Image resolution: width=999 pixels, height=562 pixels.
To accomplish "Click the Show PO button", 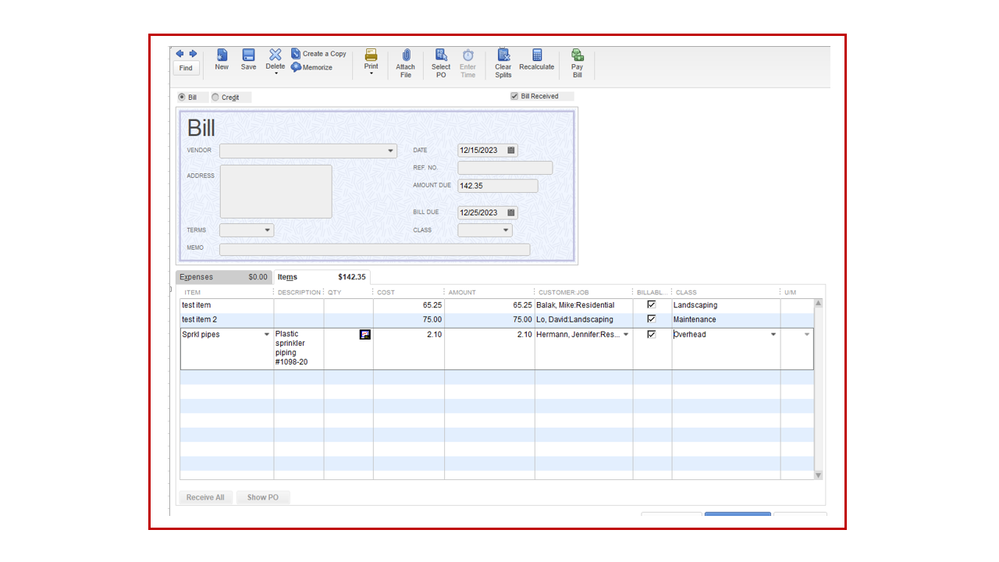I will pos(263,497).
